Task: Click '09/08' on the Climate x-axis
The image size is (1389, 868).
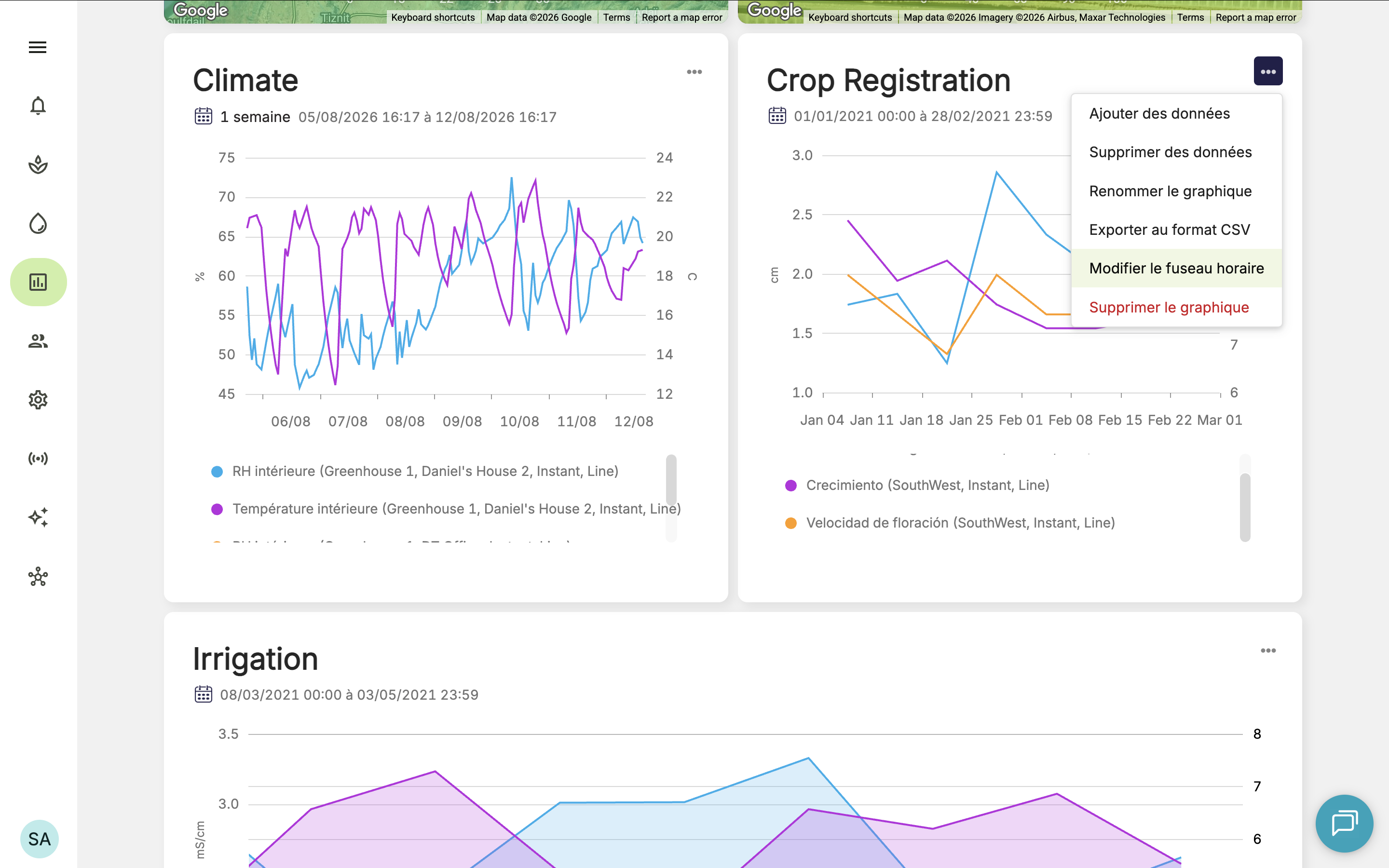Action: (x=462, y=421)
